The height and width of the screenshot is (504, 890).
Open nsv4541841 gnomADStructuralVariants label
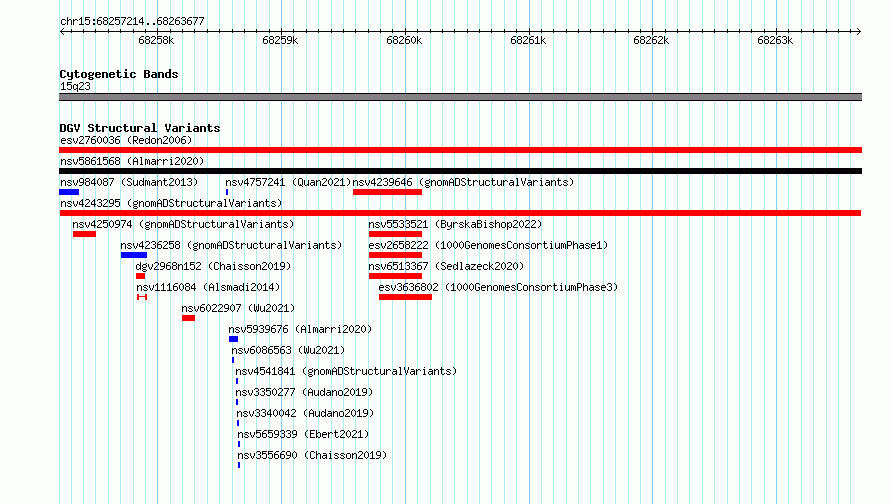(x=346, y=371)
